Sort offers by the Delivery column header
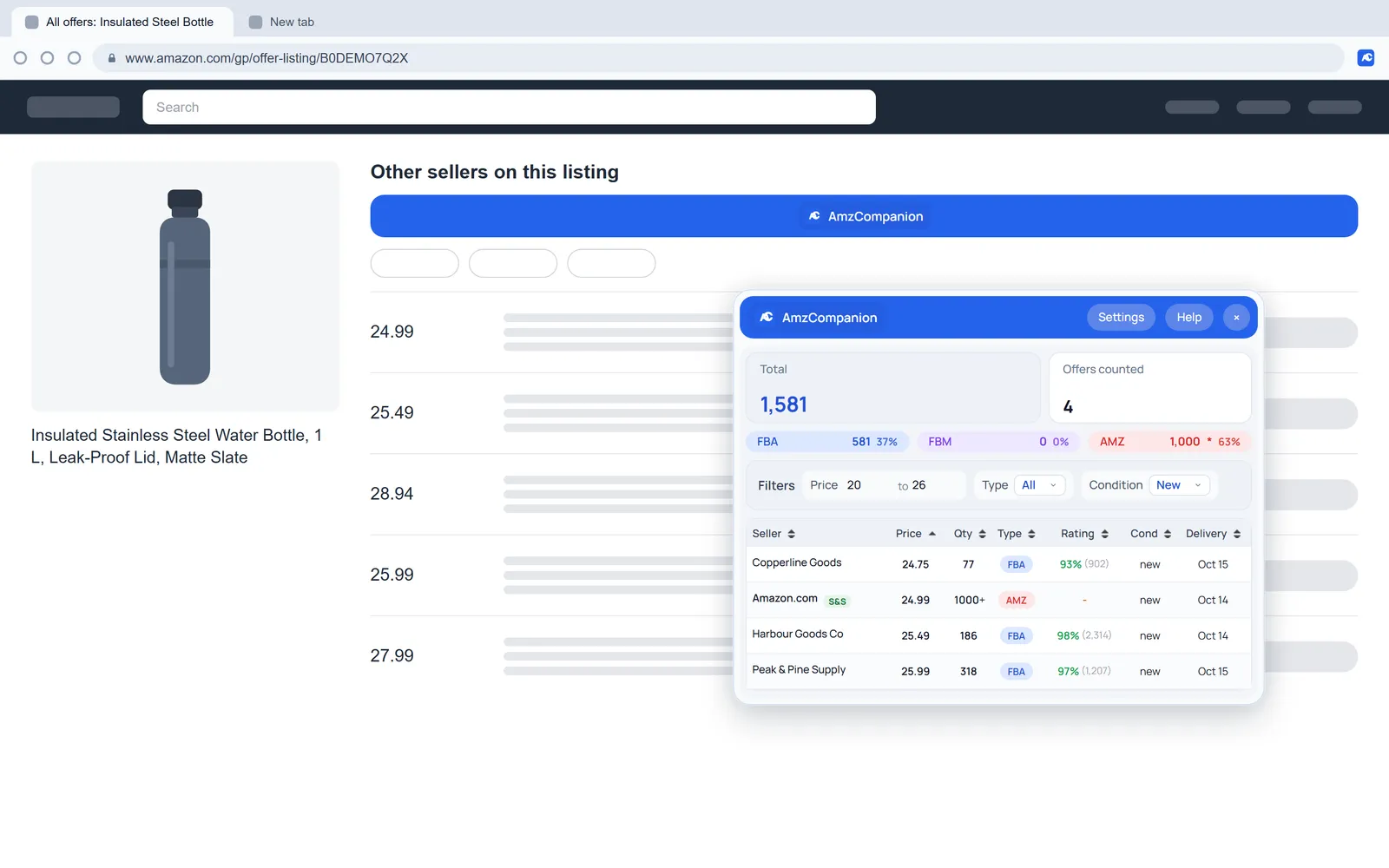The height and width of the screenshot is (868, 1389). 1213,534
